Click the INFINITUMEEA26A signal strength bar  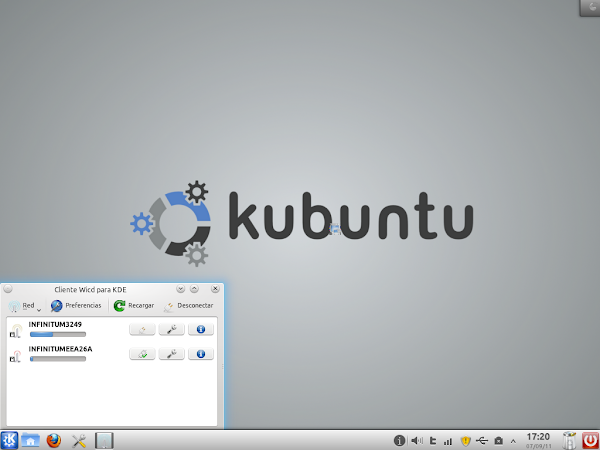pyautogui.click(x=58, y=359)
